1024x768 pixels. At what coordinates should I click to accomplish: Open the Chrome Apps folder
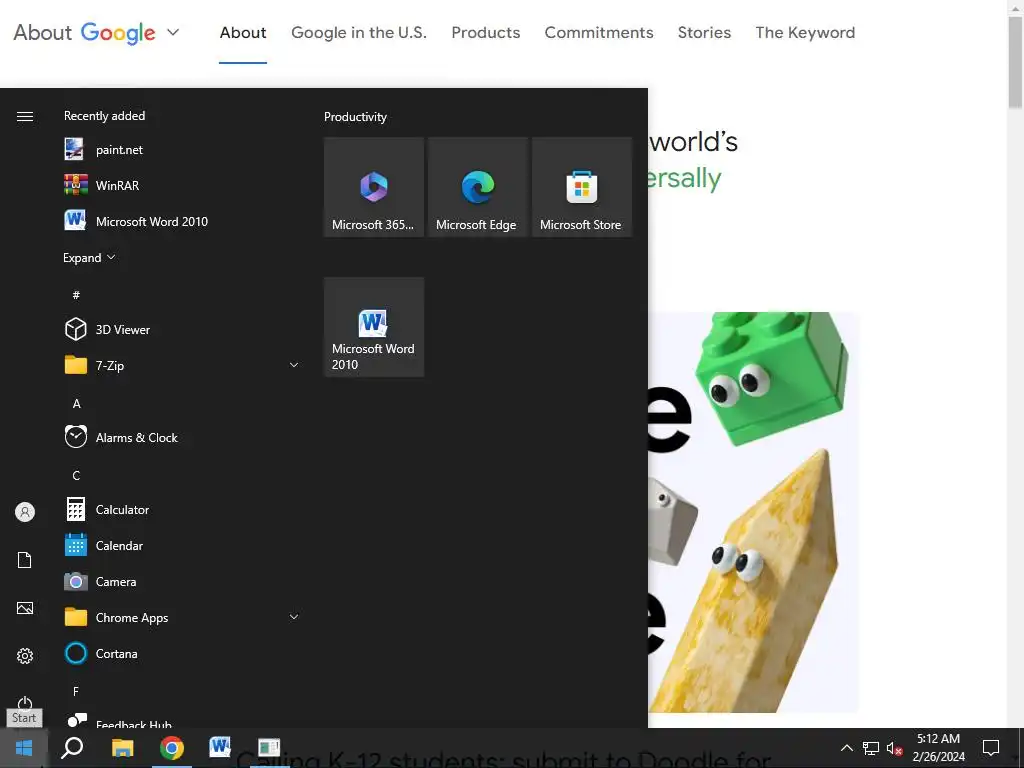click(183, 617)
